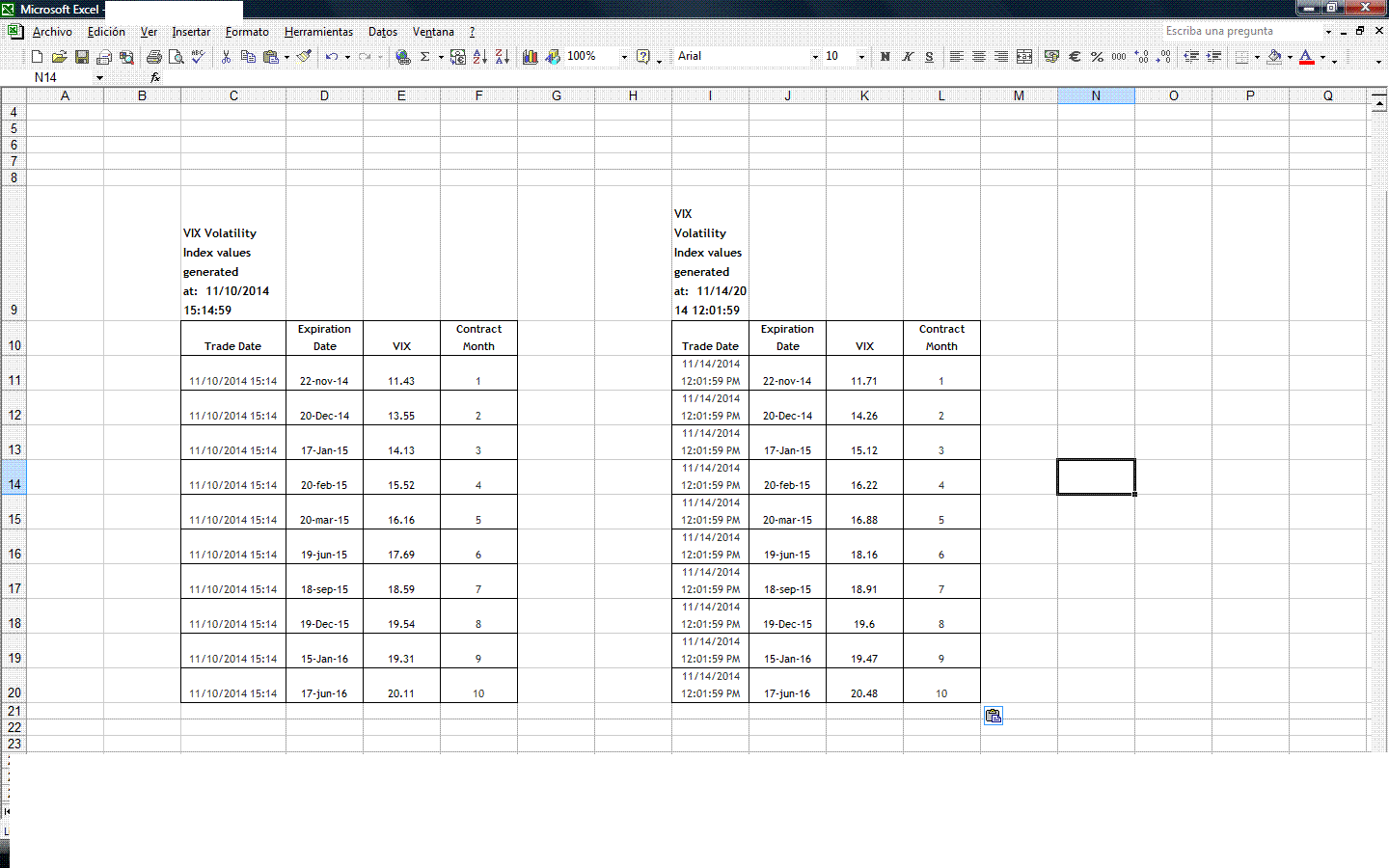Select column N by its header

tap(1096, 95)
